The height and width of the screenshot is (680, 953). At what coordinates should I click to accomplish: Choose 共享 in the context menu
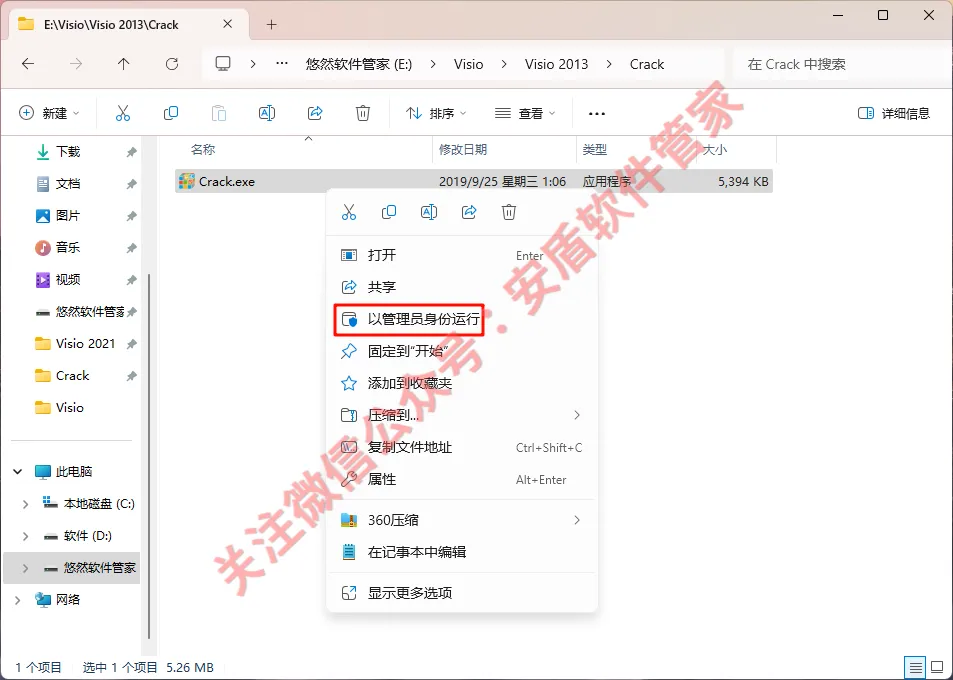click(x=462, y=287)
